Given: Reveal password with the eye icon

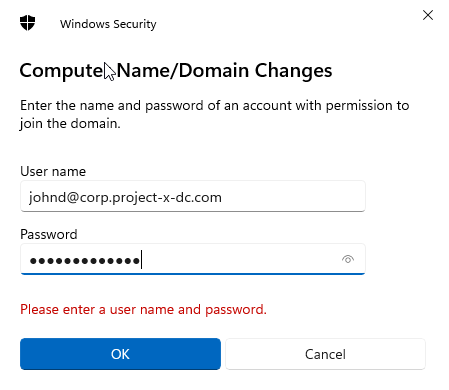Looking at the screenshot, I should pyautogui.click(x=348, y=259).
